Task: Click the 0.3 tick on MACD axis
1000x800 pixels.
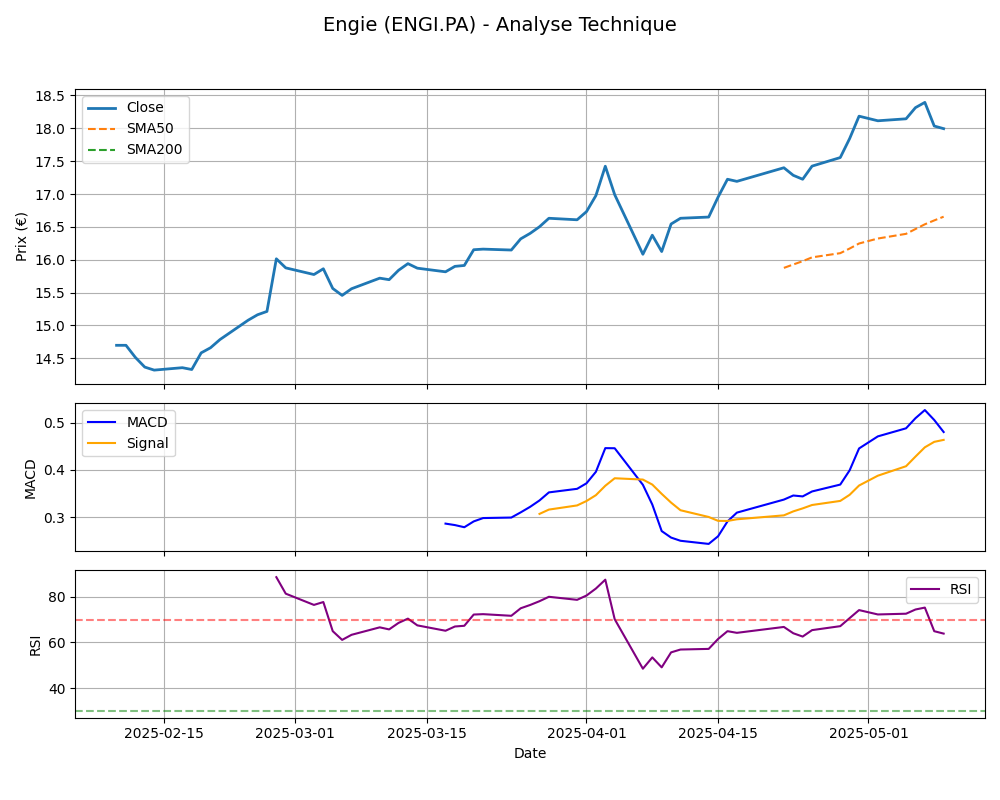Action: coord(54,518)
